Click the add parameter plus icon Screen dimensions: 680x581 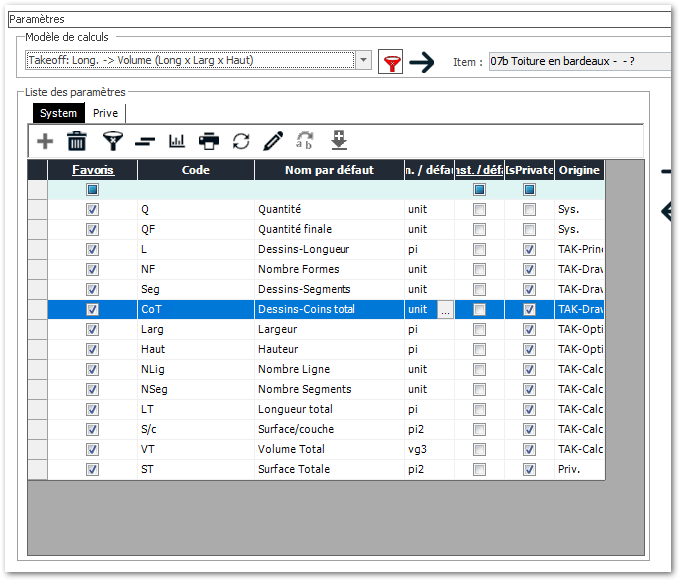pos(45,141)
